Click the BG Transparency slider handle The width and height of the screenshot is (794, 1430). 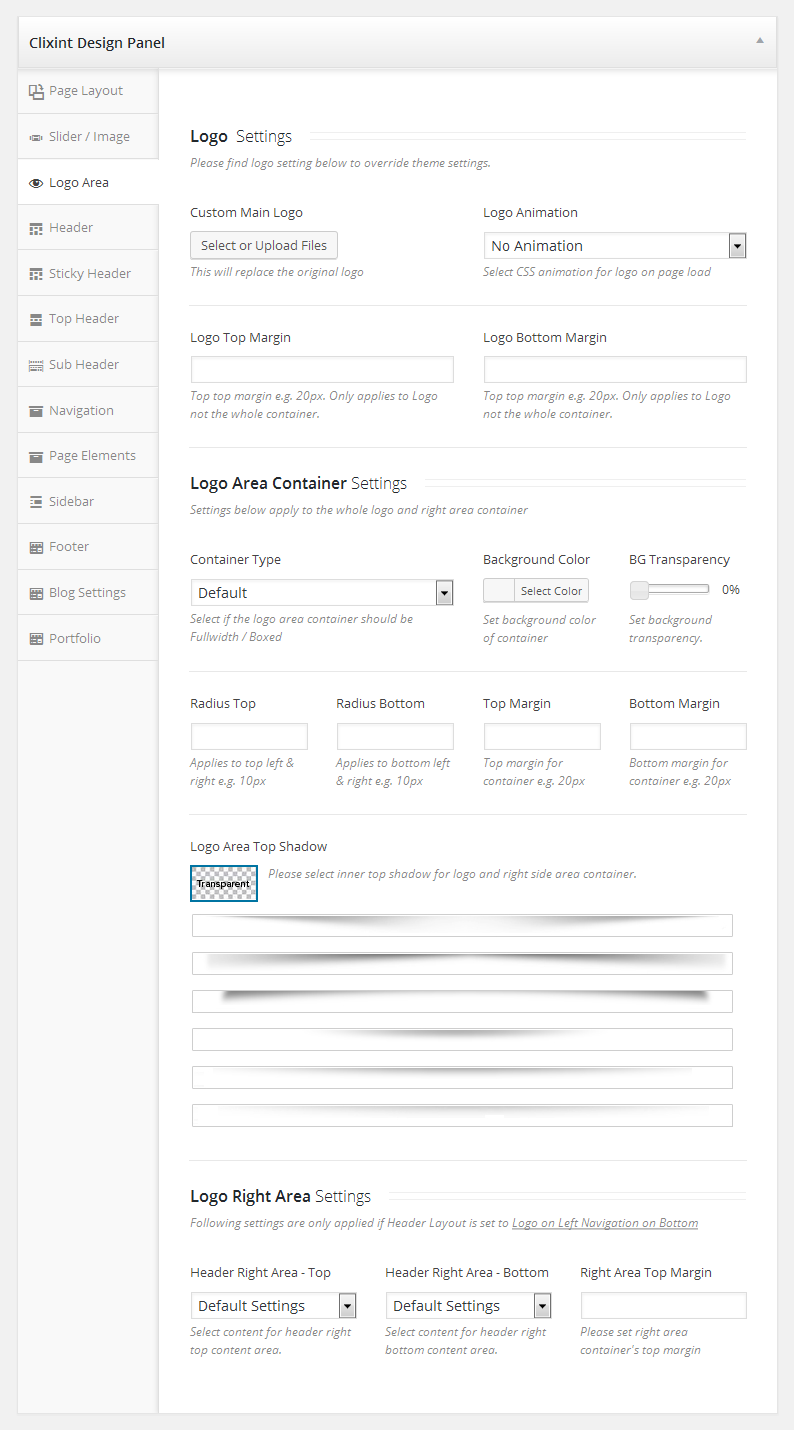(639, 590)
